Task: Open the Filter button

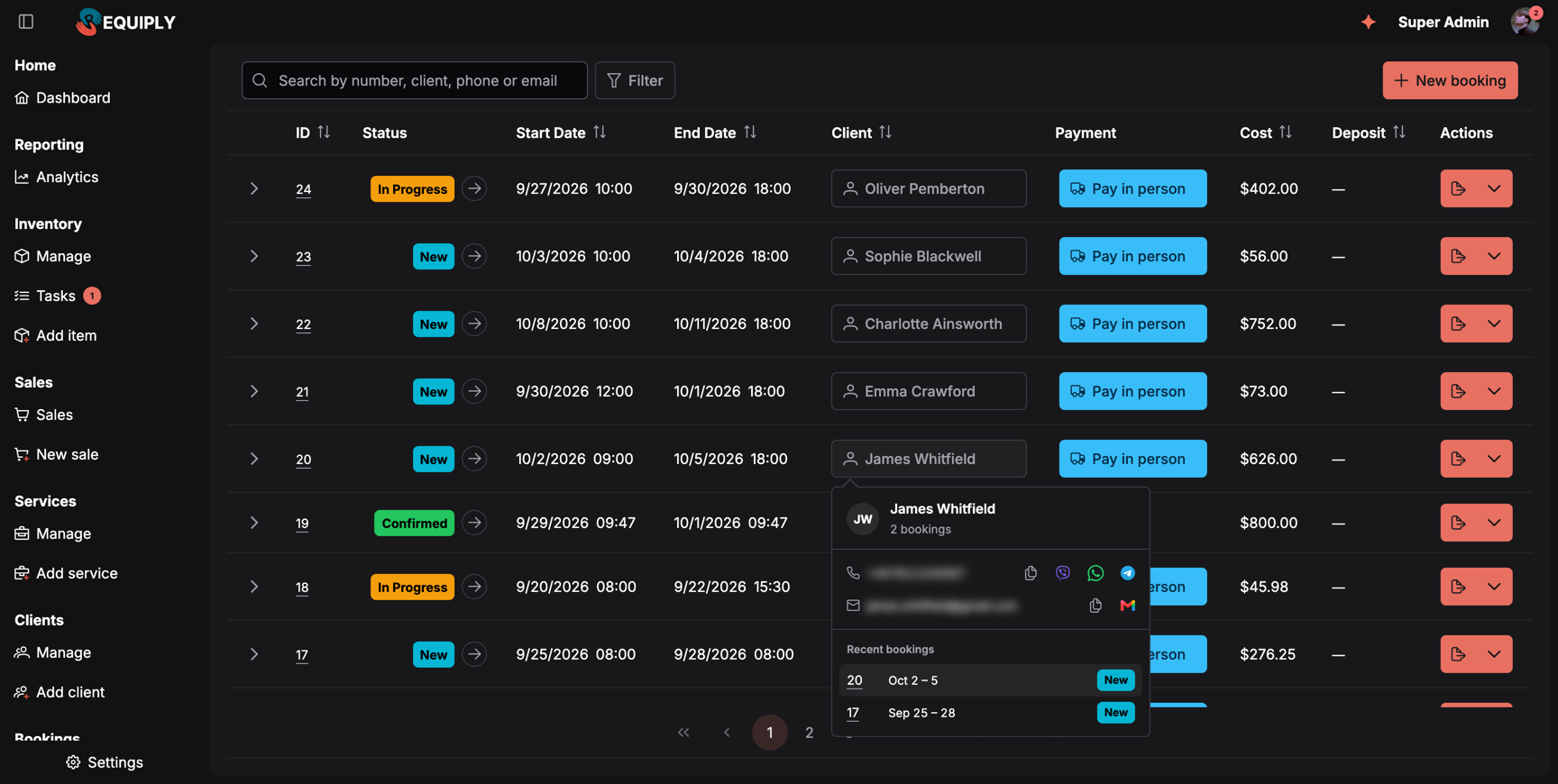Action: pyautogui.click(x=635, y=80)
